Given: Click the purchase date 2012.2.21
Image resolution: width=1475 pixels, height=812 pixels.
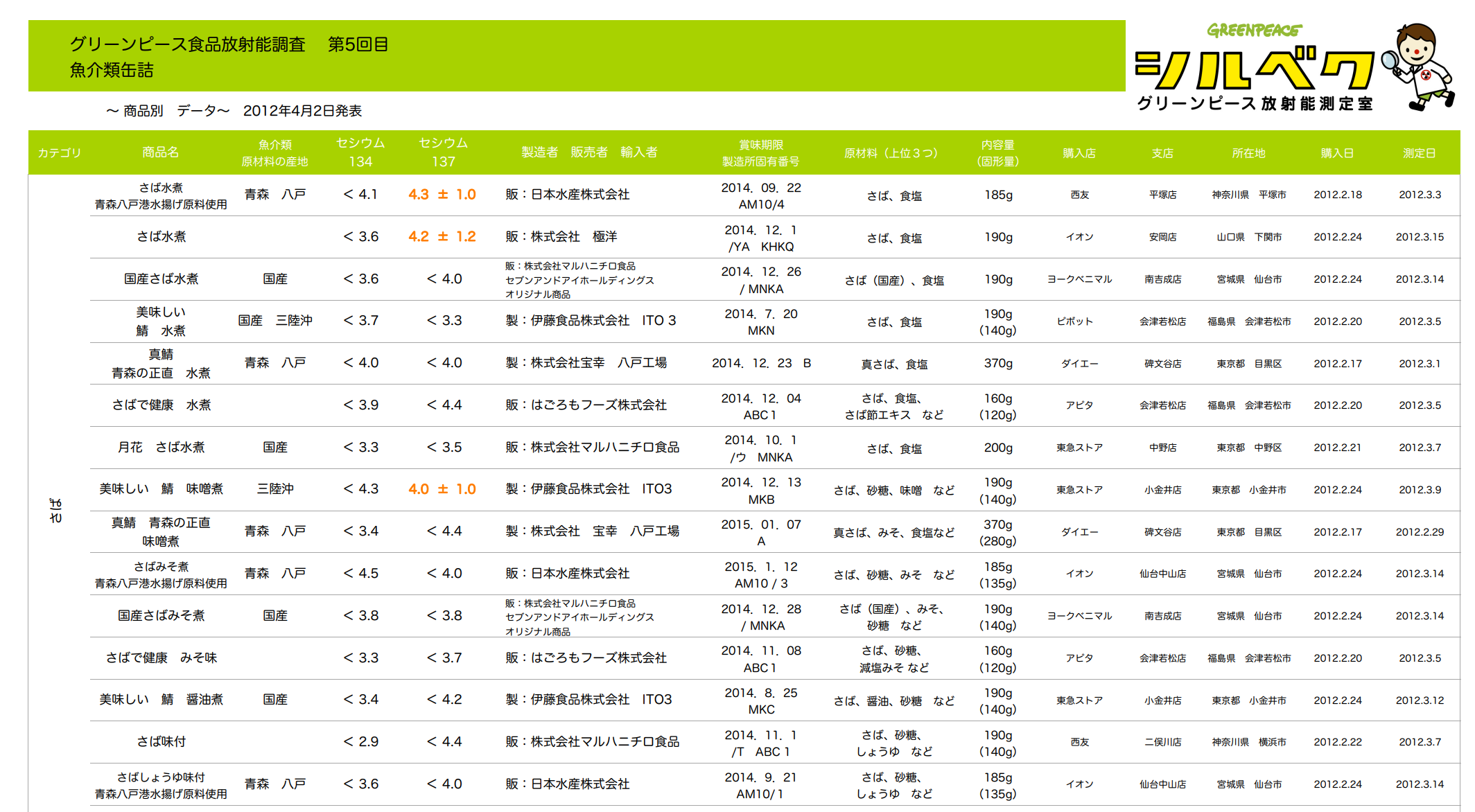Looking at the screenshot, I should click(1338, 448).
